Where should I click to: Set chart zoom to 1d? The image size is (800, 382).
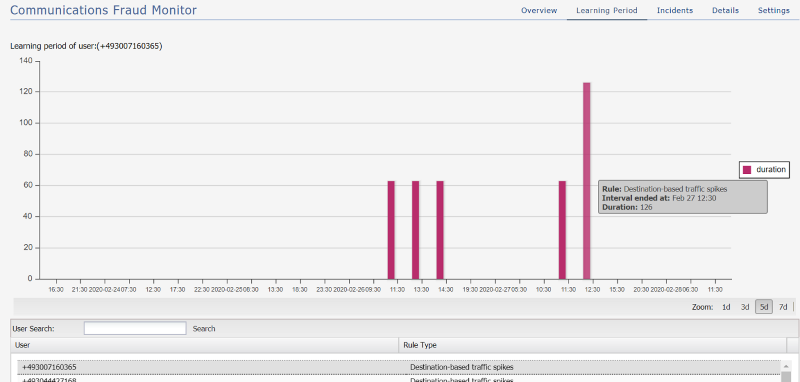(726, 307)
